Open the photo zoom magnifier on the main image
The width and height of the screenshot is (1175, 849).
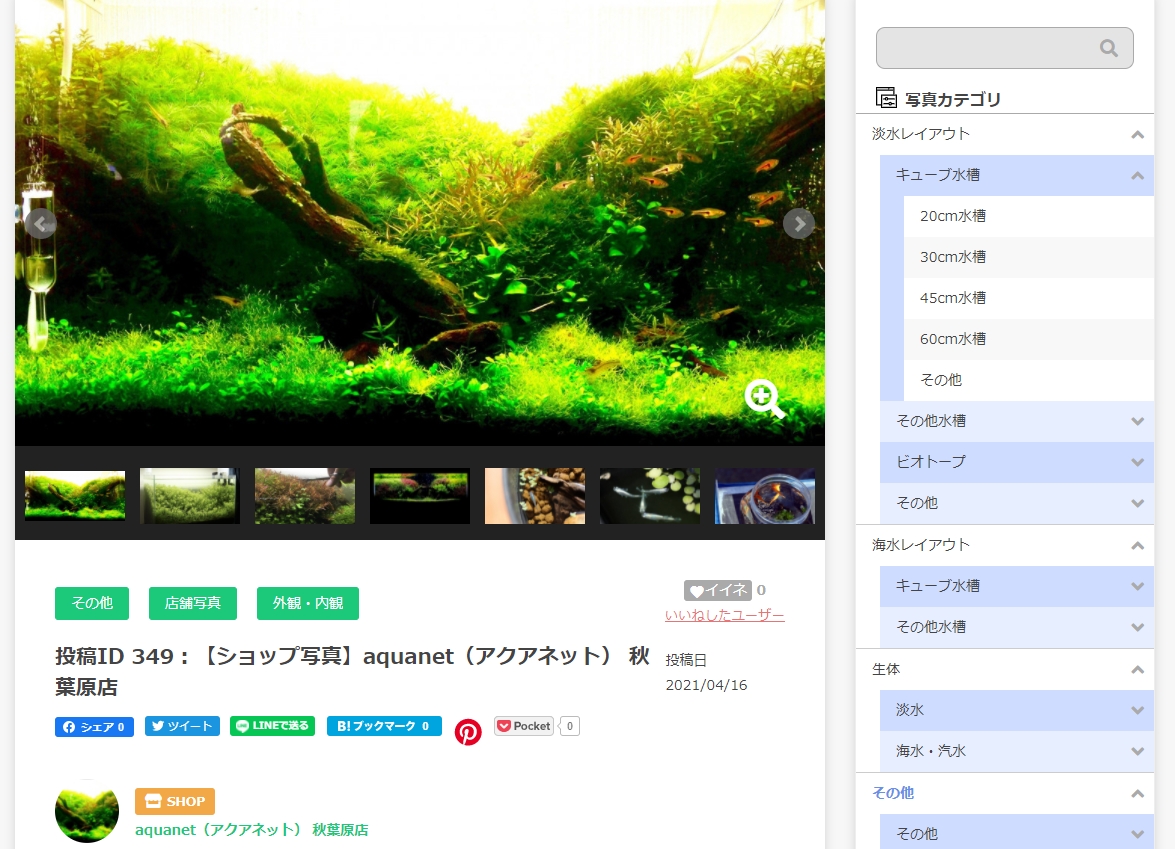765,399
